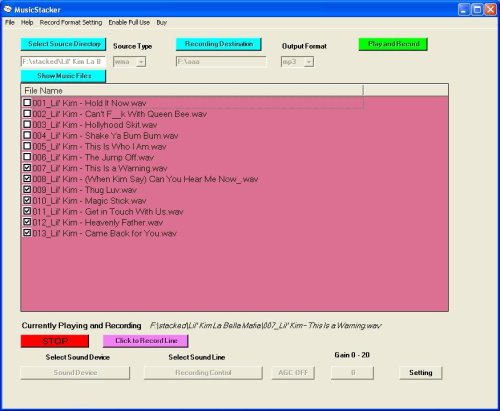This screenshot has width=500, height=411.
Task: Uncheck 013 Came Back for You.wav
Action: (27, 233)
